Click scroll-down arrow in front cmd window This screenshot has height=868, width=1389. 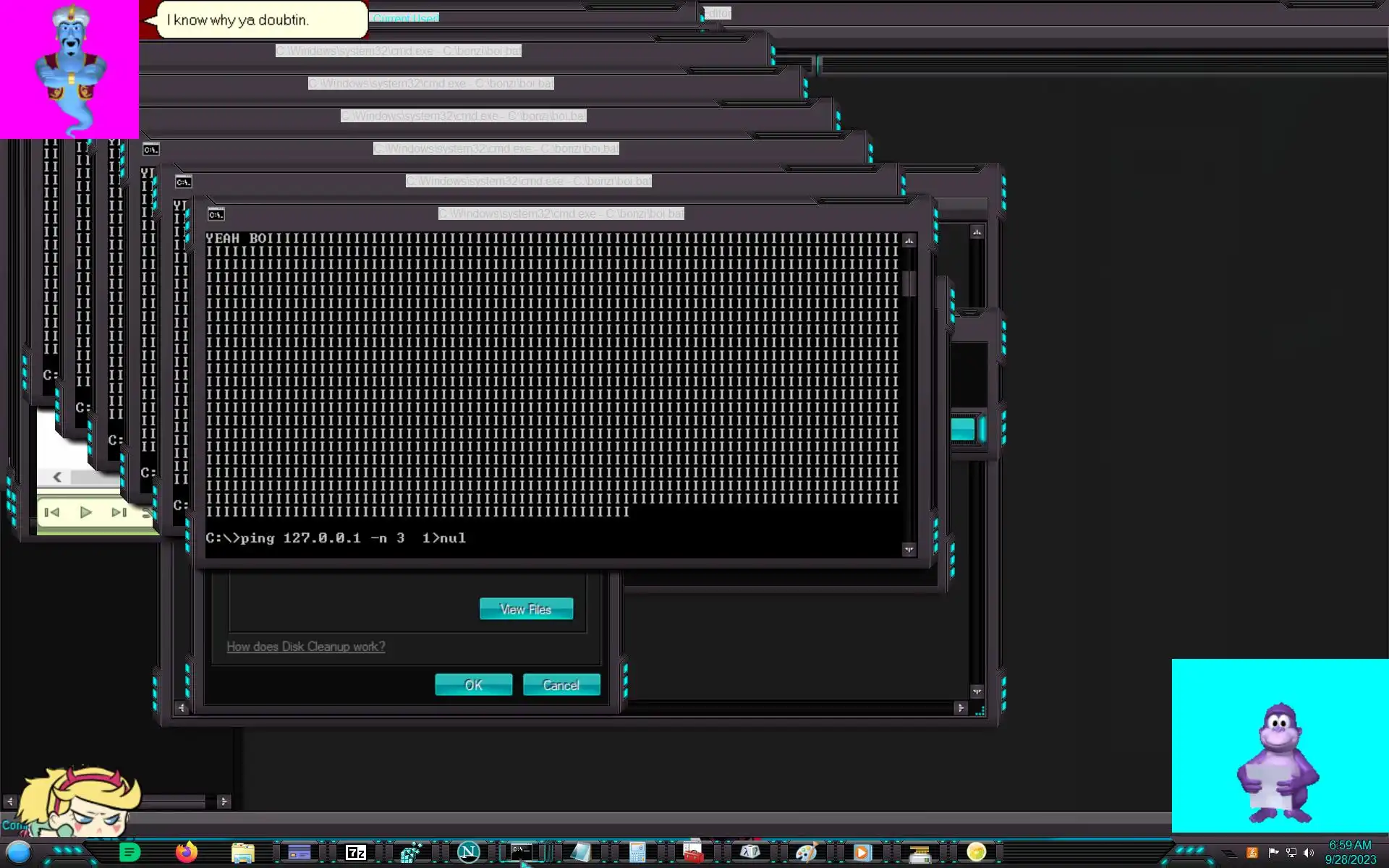(909, 550)
